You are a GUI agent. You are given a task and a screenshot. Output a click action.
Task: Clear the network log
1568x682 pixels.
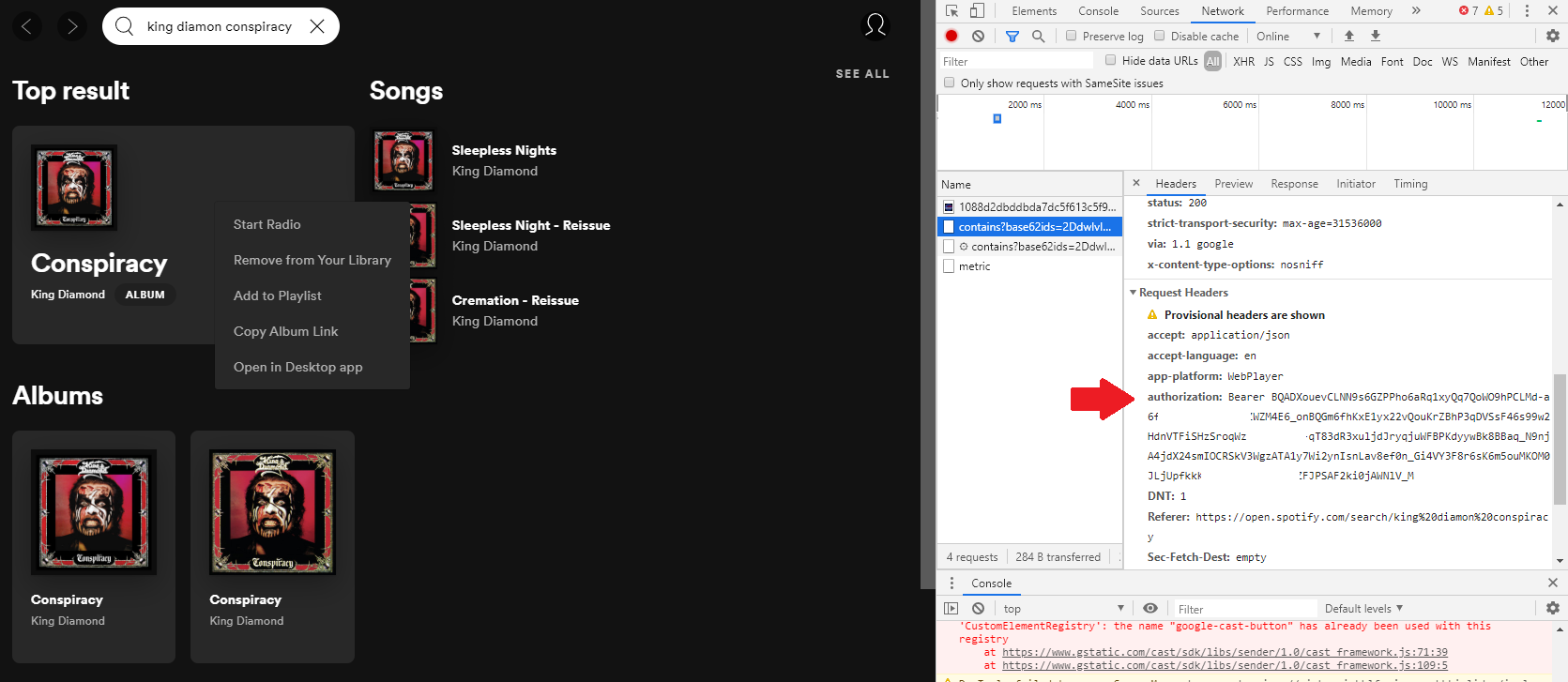[978, 36]
